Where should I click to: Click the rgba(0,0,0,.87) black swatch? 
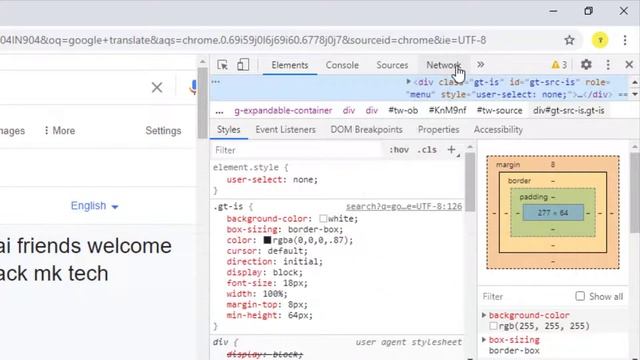pyautogui.click(x=267, y=240)
